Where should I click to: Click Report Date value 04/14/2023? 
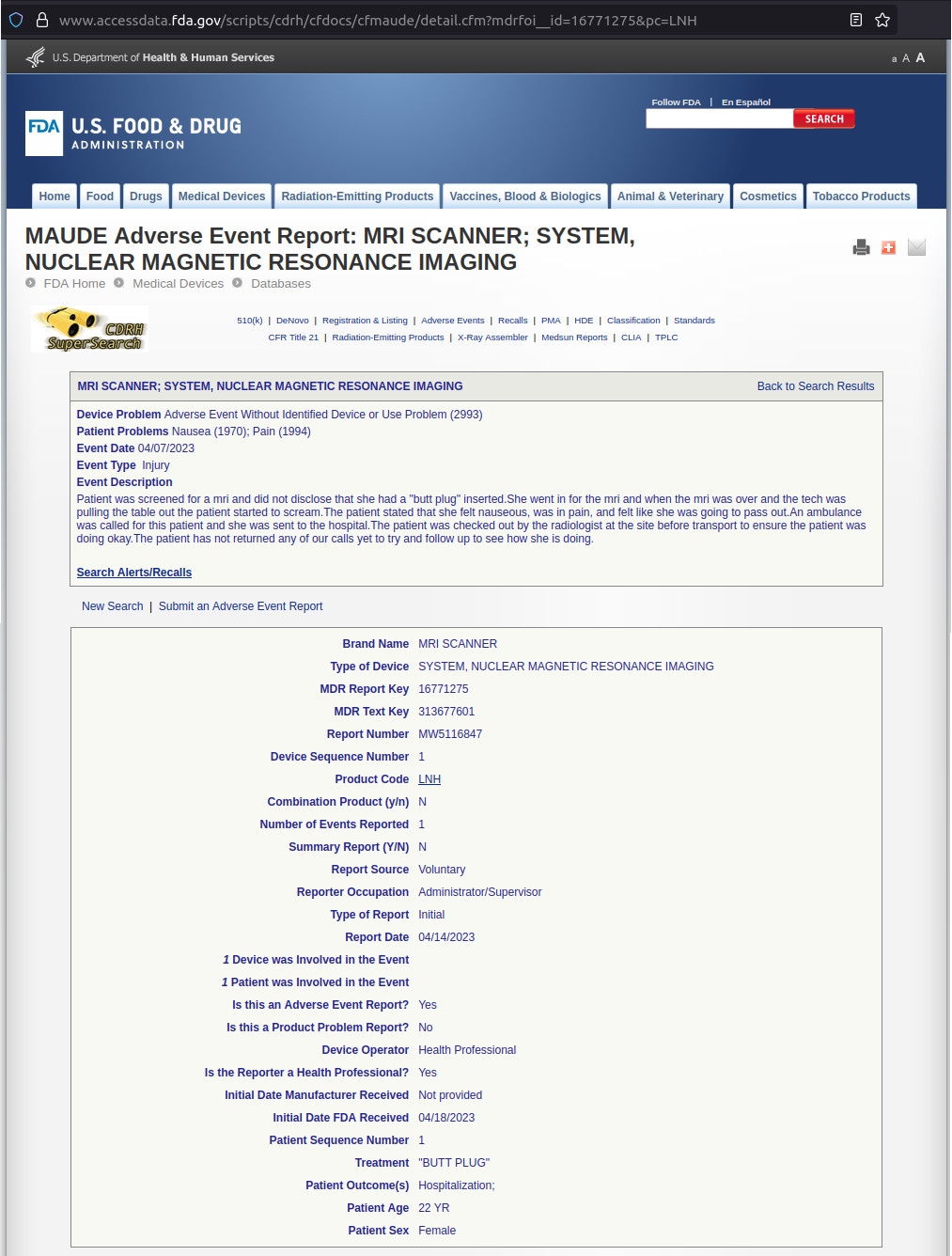click(446, 937)
